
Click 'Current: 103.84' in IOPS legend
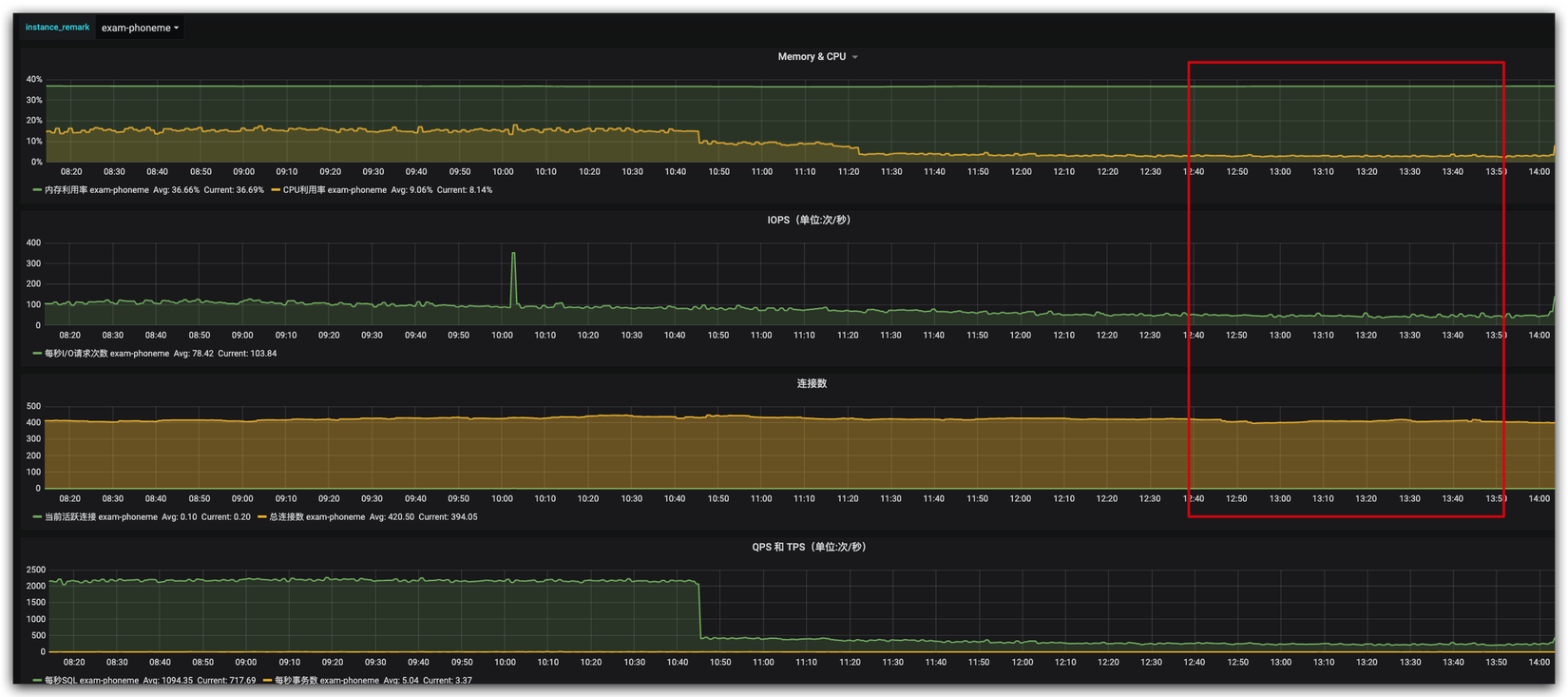tap(247, 354)
